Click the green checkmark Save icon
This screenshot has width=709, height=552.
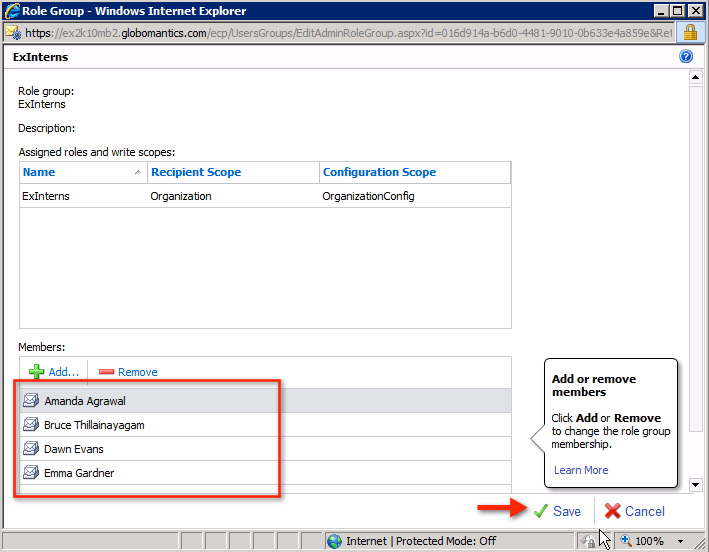(x=540, y=511)
